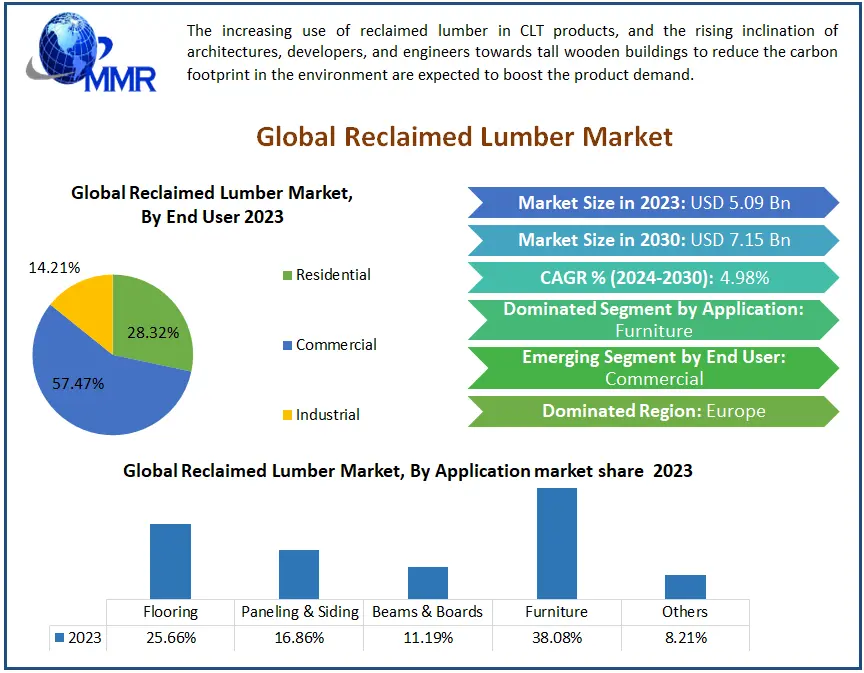Click the Furniture 38.08% table cell
This screenshot has width=864, height=673.
(556, 638)
